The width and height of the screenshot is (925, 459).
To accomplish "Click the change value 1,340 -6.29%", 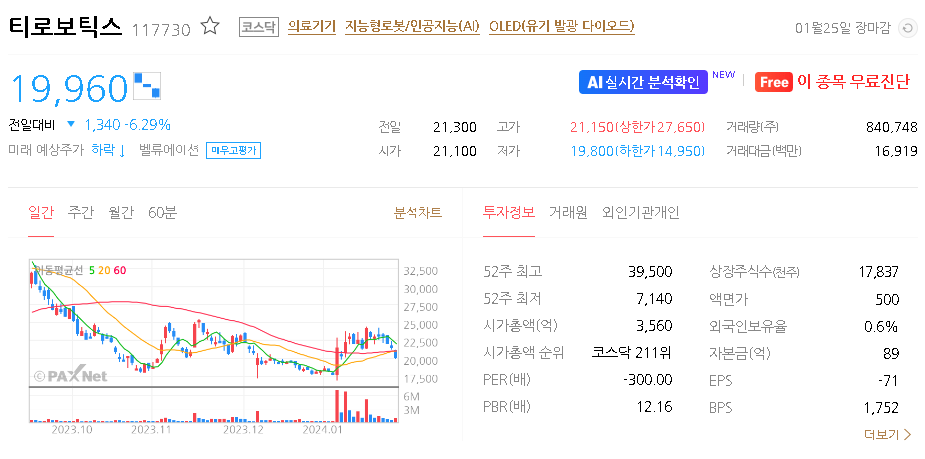I will coord(127,125).
